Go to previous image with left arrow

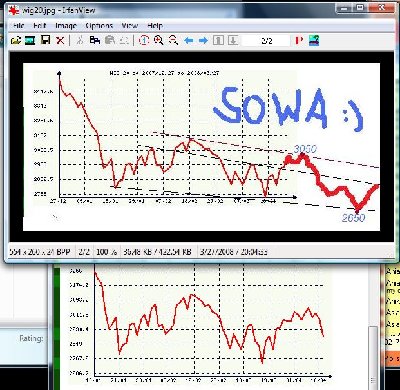click(x=188, y=41)
